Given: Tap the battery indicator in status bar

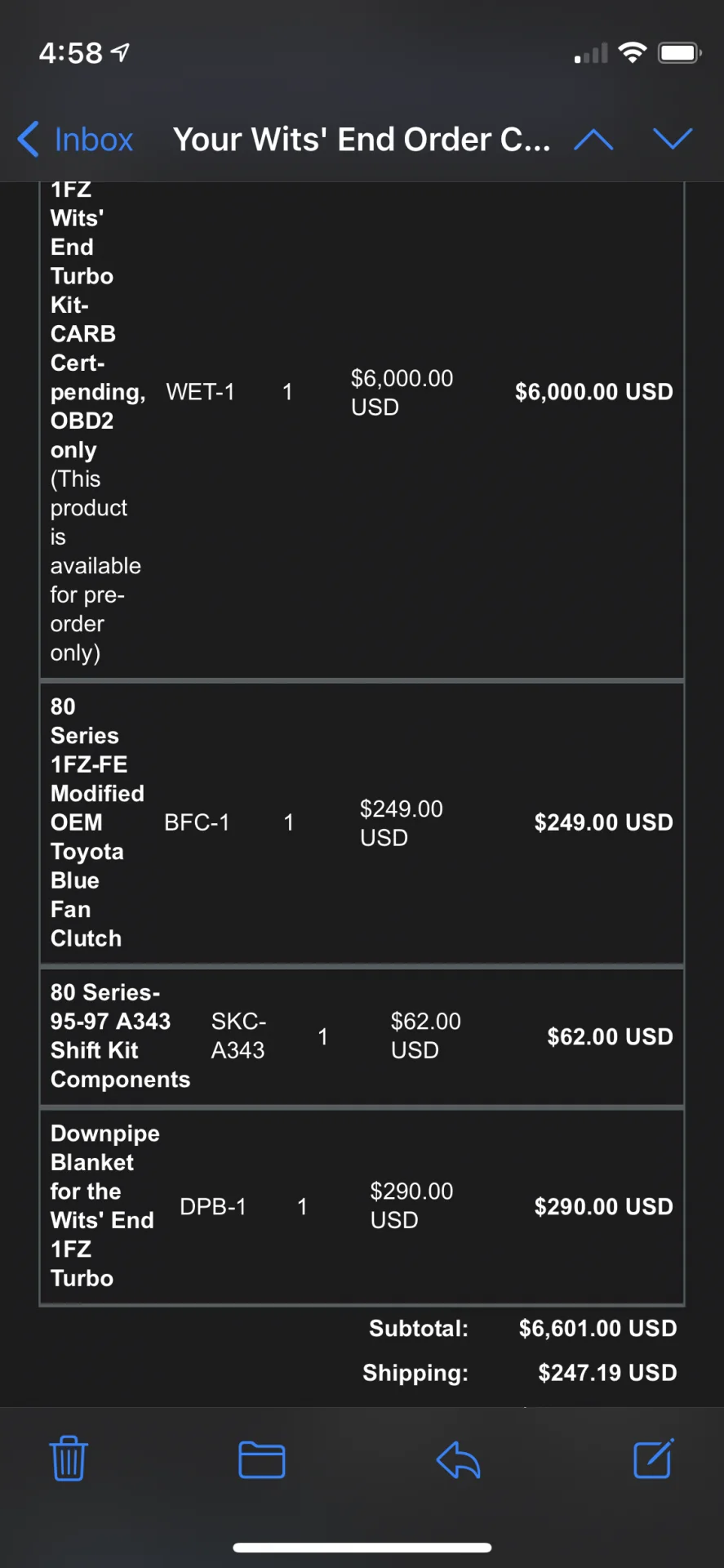Looking at the screenshot, I should (680, 53).
